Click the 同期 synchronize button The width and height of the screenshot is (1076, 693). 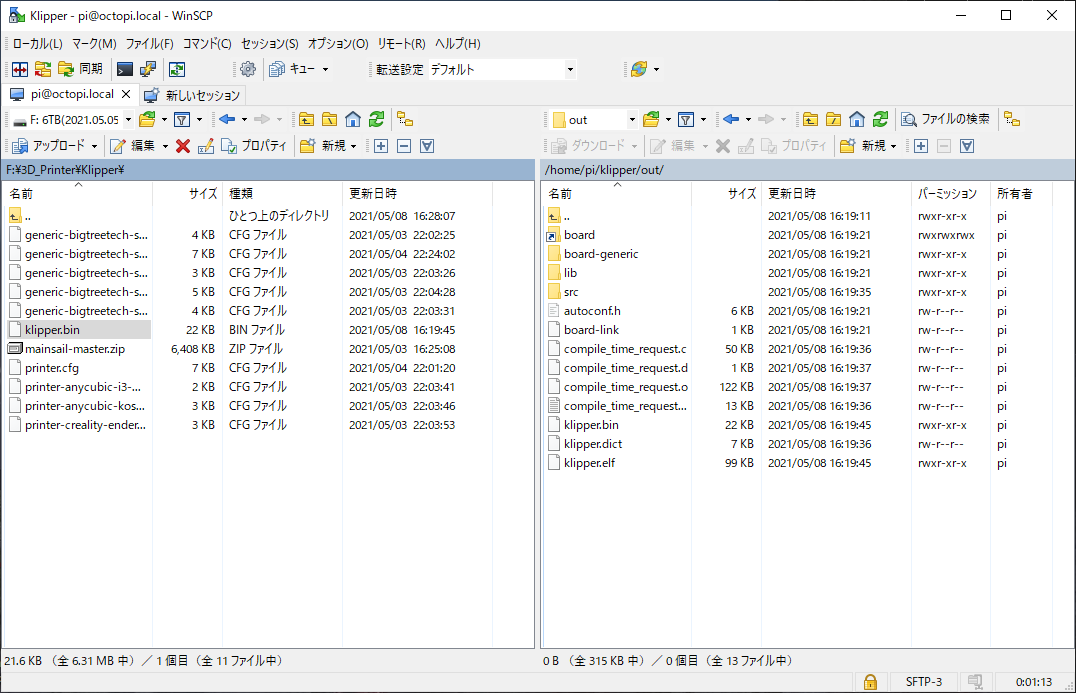click(81, 69)
